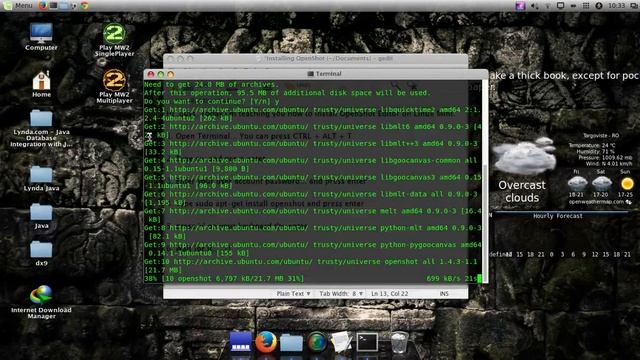Open the Plain Text dropdown in gedit

click(293, 293)
